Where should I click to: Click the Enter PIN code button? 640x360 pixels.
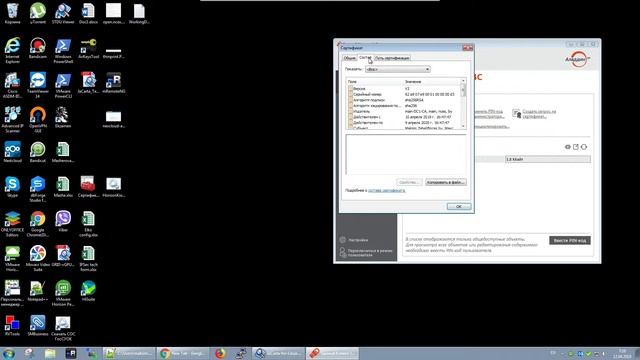(569, 240)
